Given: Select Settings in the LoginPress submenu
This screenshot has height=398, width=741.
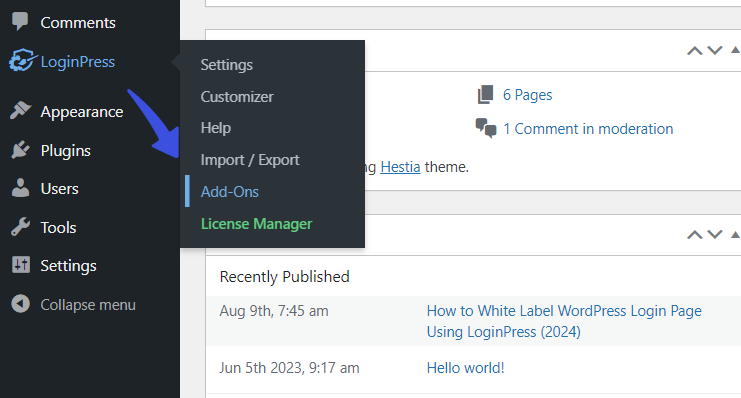Looking at the screenshot, I should [226, 65].
